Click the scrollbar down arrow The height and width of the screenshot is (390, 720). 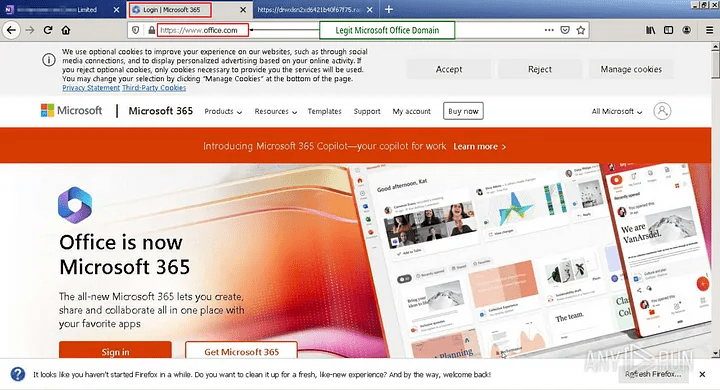point(715,354)
